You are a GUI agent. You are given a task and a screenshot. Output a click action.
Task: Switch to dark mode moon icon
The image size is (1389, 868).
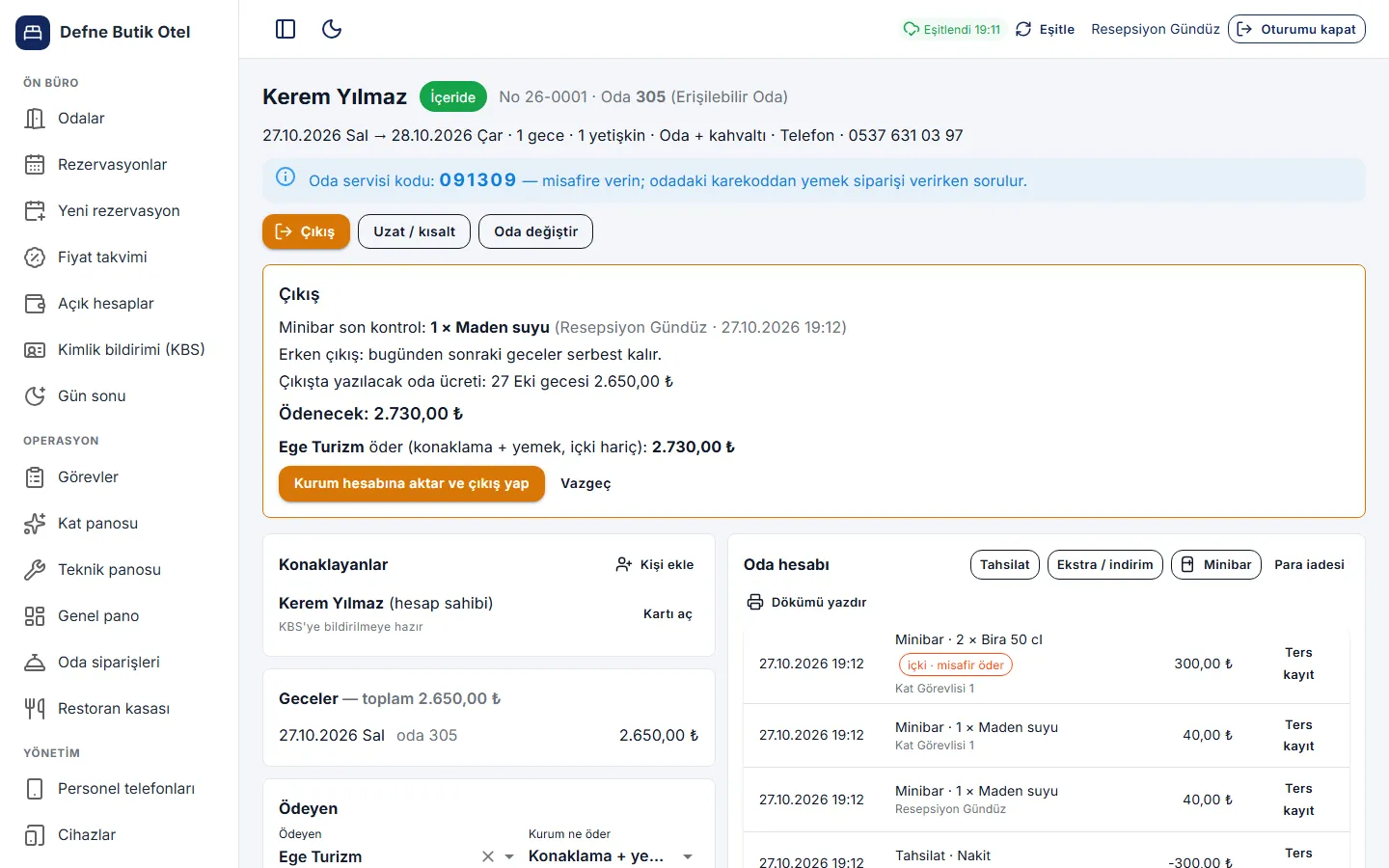click(x=332, y=29)
